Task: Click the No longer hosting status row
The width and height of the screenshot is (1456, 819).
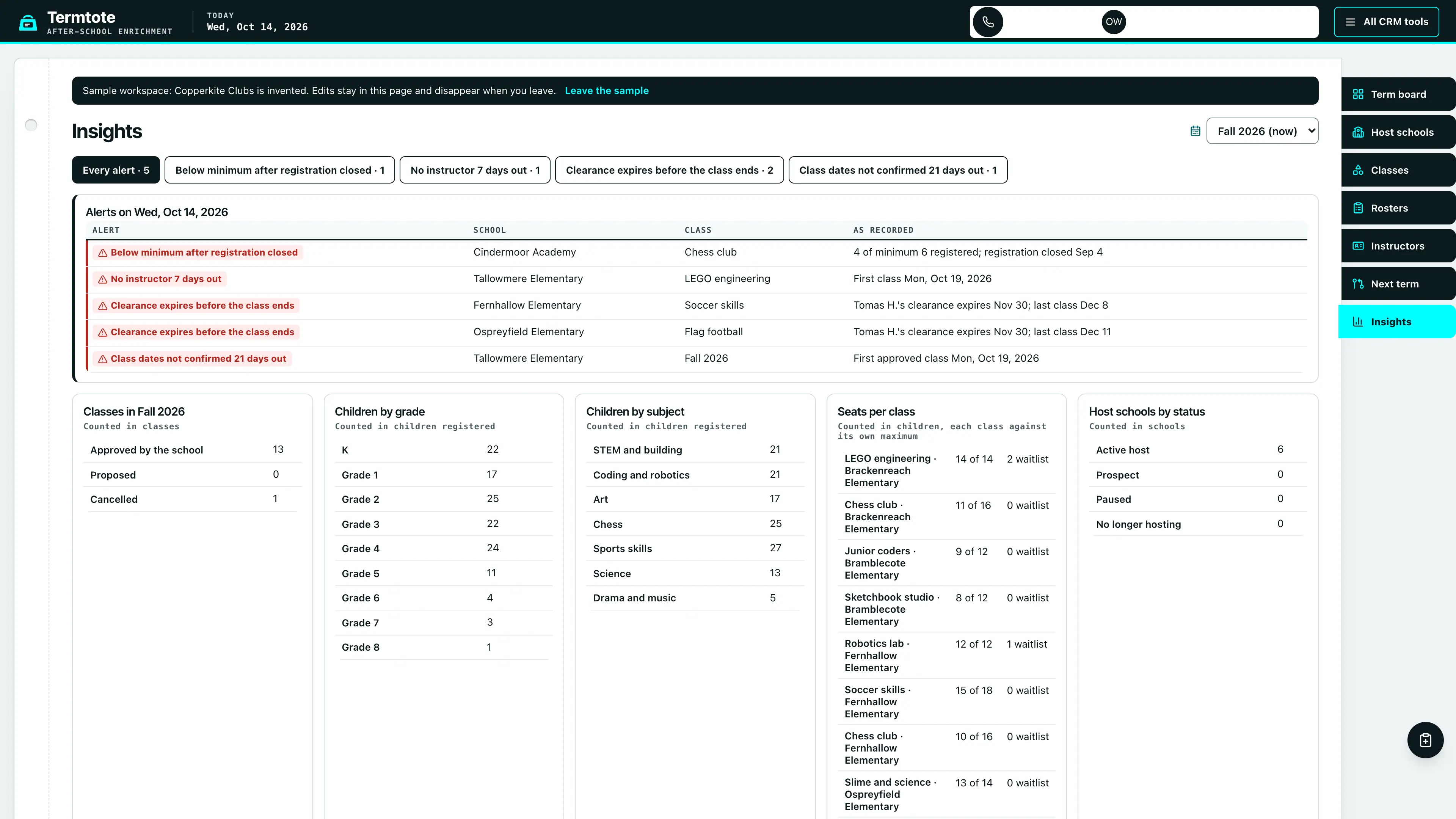Action: (x=1198, y=524)
